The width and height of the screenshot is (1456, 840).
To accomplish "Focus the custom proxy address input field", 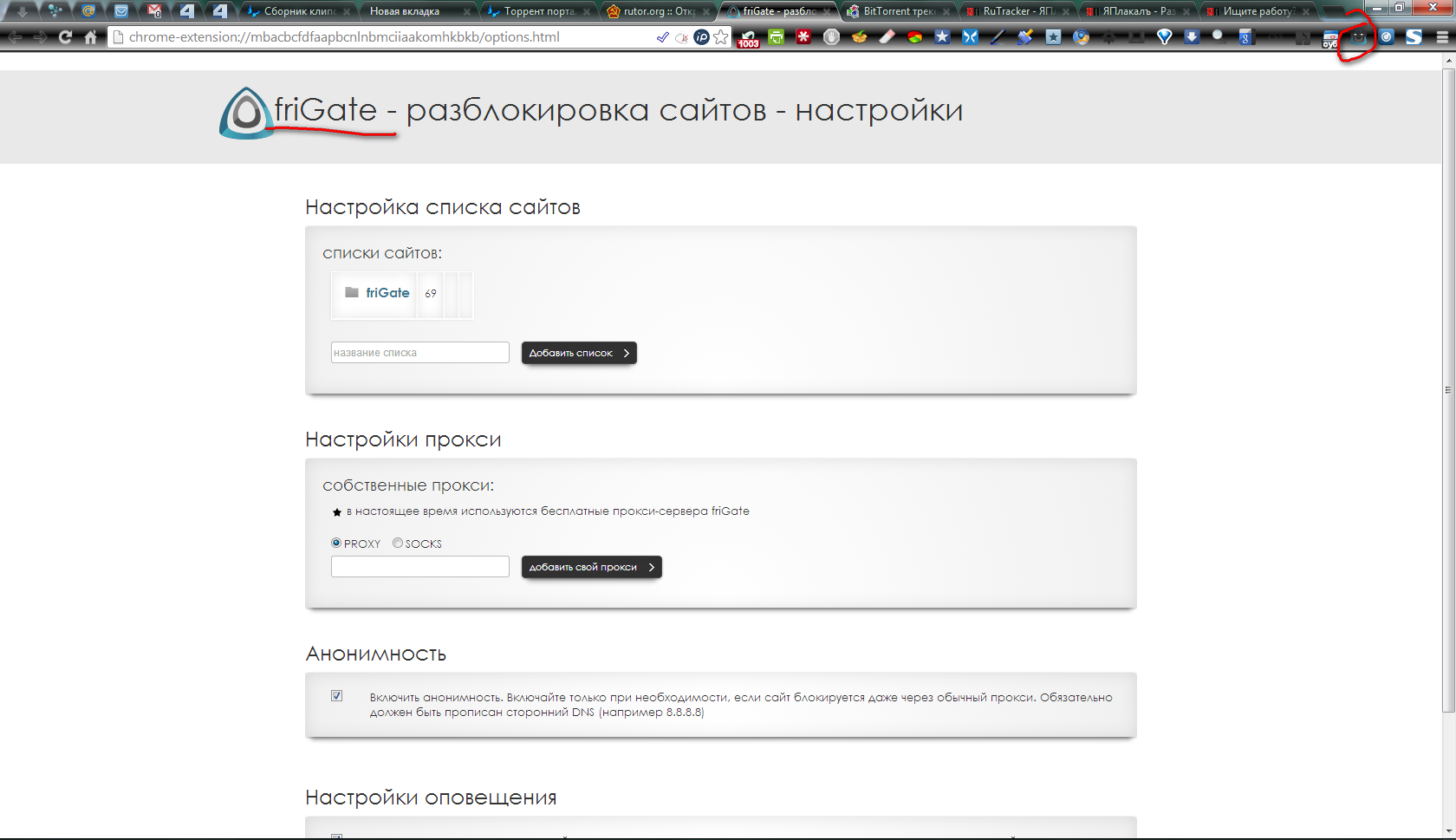I will pyautogui.click(x=419, y=567).
